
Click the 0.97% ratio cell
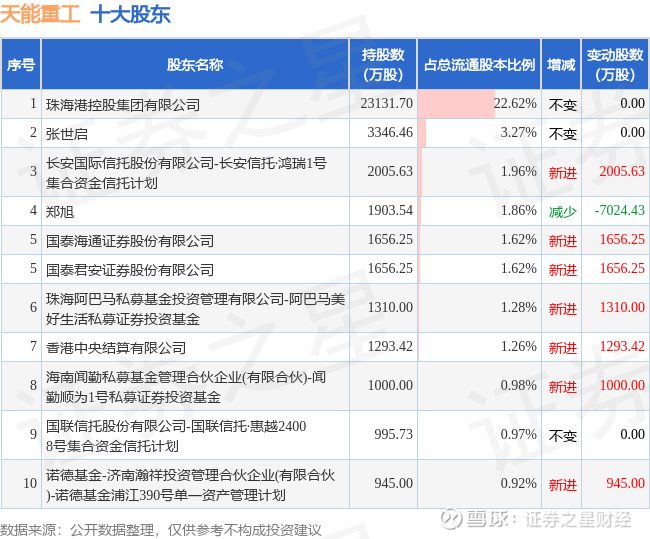pos(479,435)
